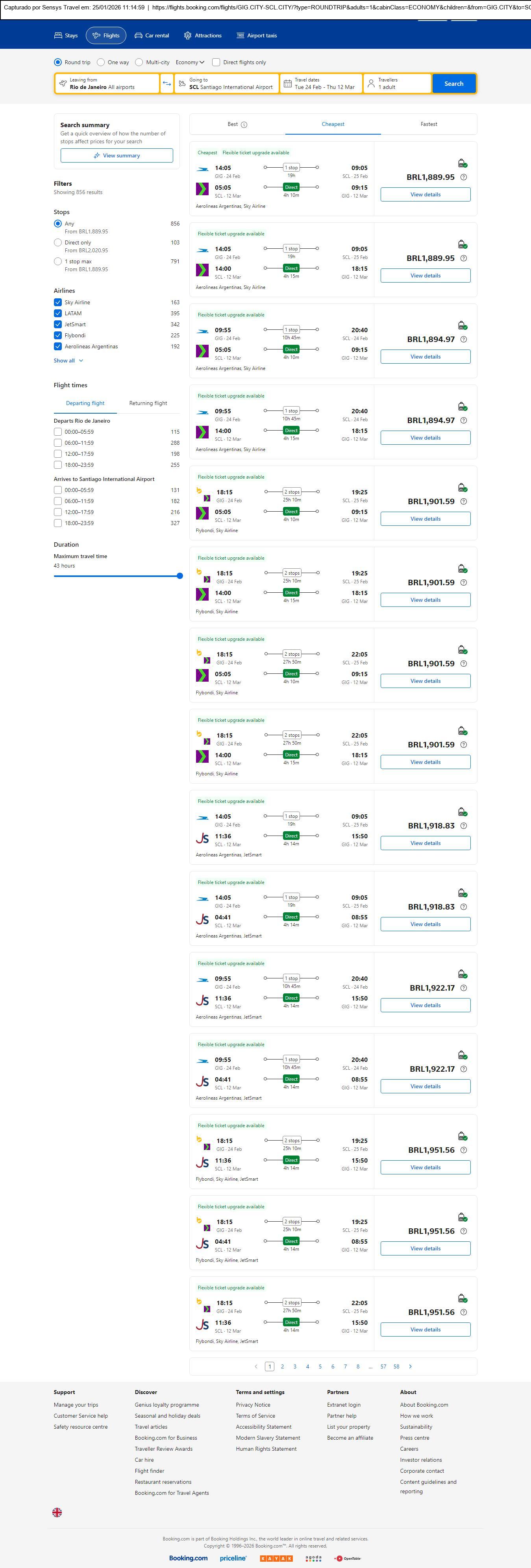Screen dimensions: 531x1568
Task: Click the UK flag language icon in footer
Action: (x=57, y=1512)
